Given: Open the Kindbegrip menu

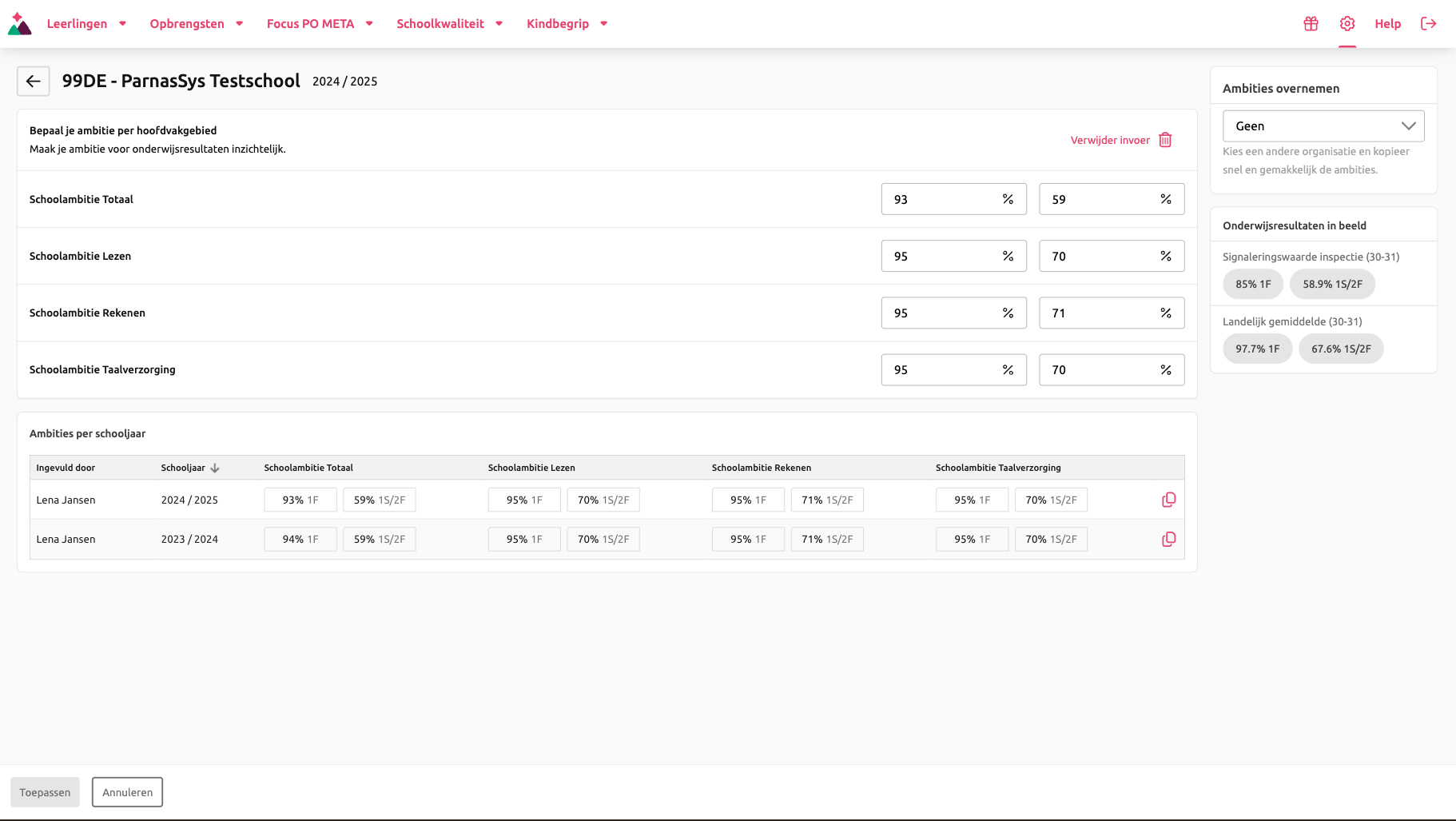Looking at the screenshot, I should (x=558, y=24).
